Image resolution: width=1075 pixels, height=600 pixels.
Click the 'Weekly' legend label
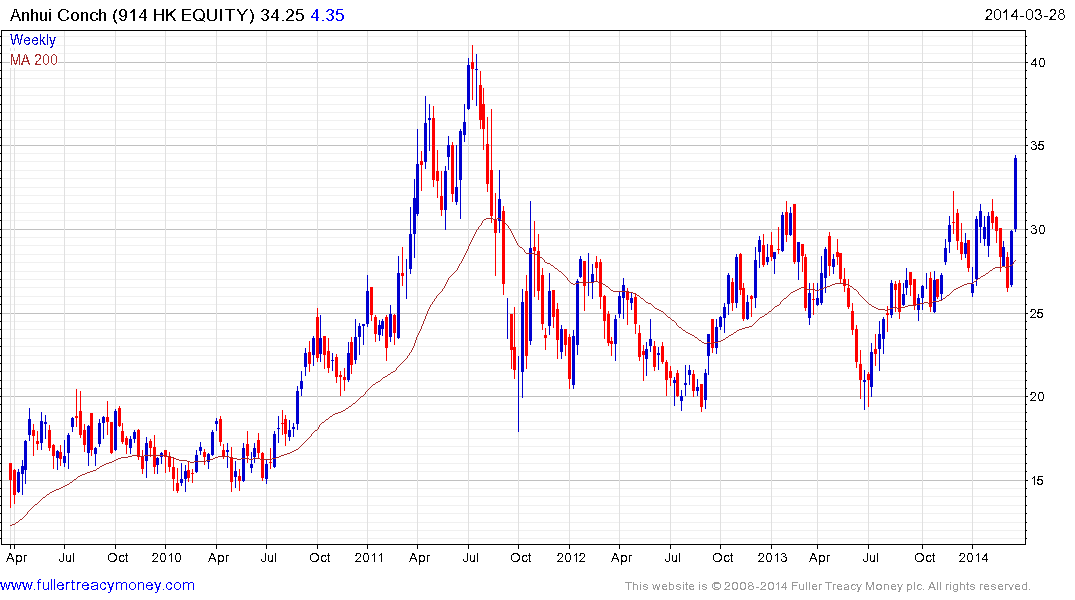tap(32, 40)
